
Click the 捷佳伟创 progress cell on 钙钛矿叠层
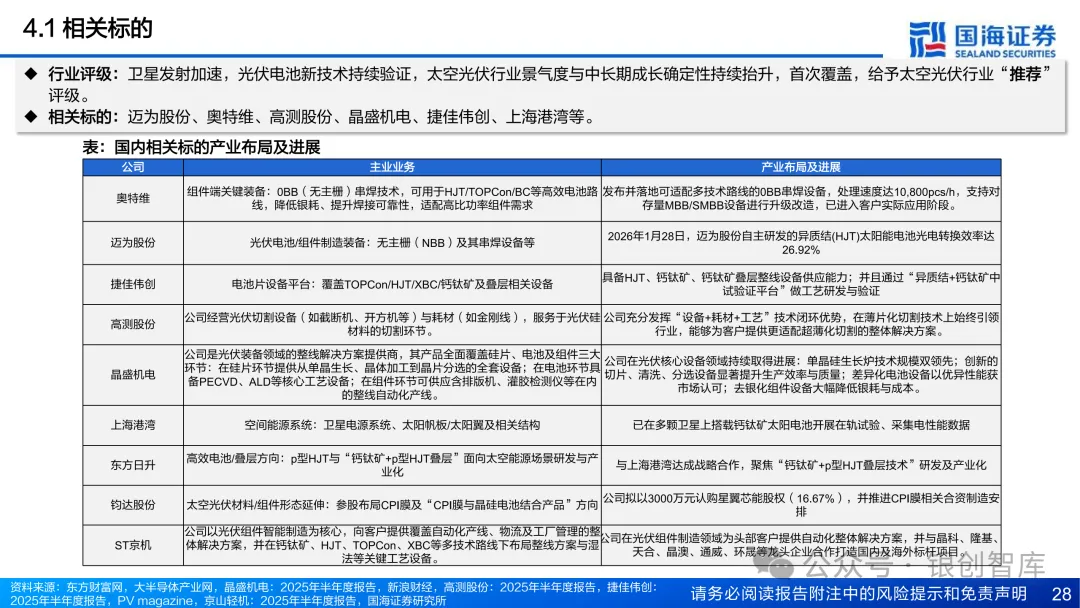tap(801, 284)
